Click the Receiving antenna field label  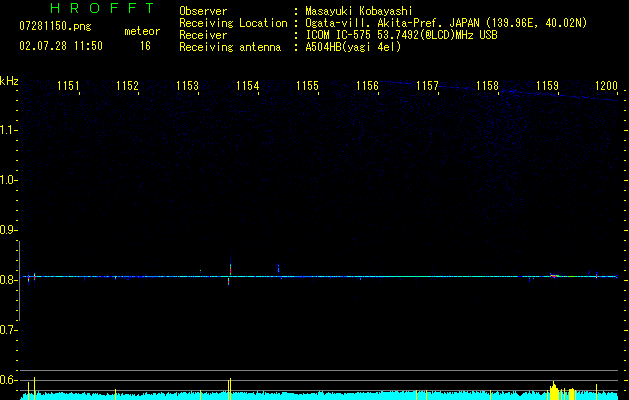230,47
